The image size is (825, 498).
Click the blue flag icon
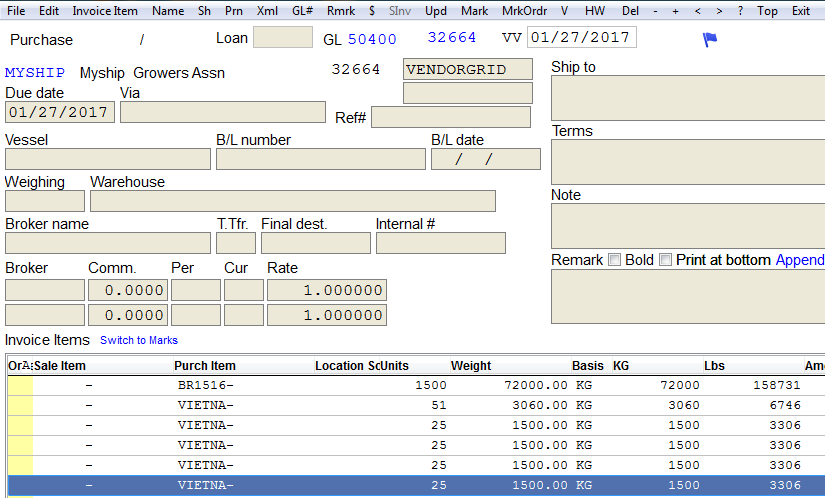click(x=710, y=39)
